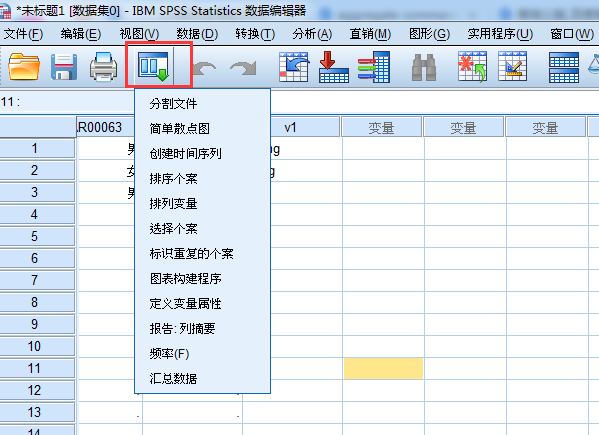The height and width of the screenshot is (435, 599).
Task: Choose 排列变量 from the dropdown list
Action: (x=202, y=204)
